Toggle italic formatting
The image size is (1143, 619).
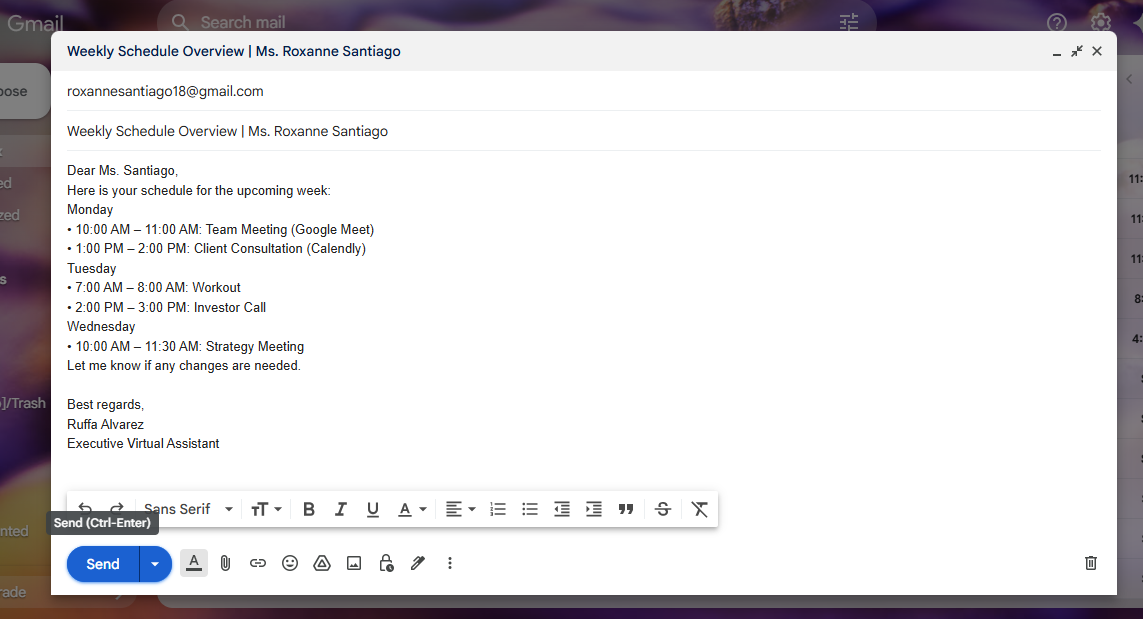tap(341, 509)
